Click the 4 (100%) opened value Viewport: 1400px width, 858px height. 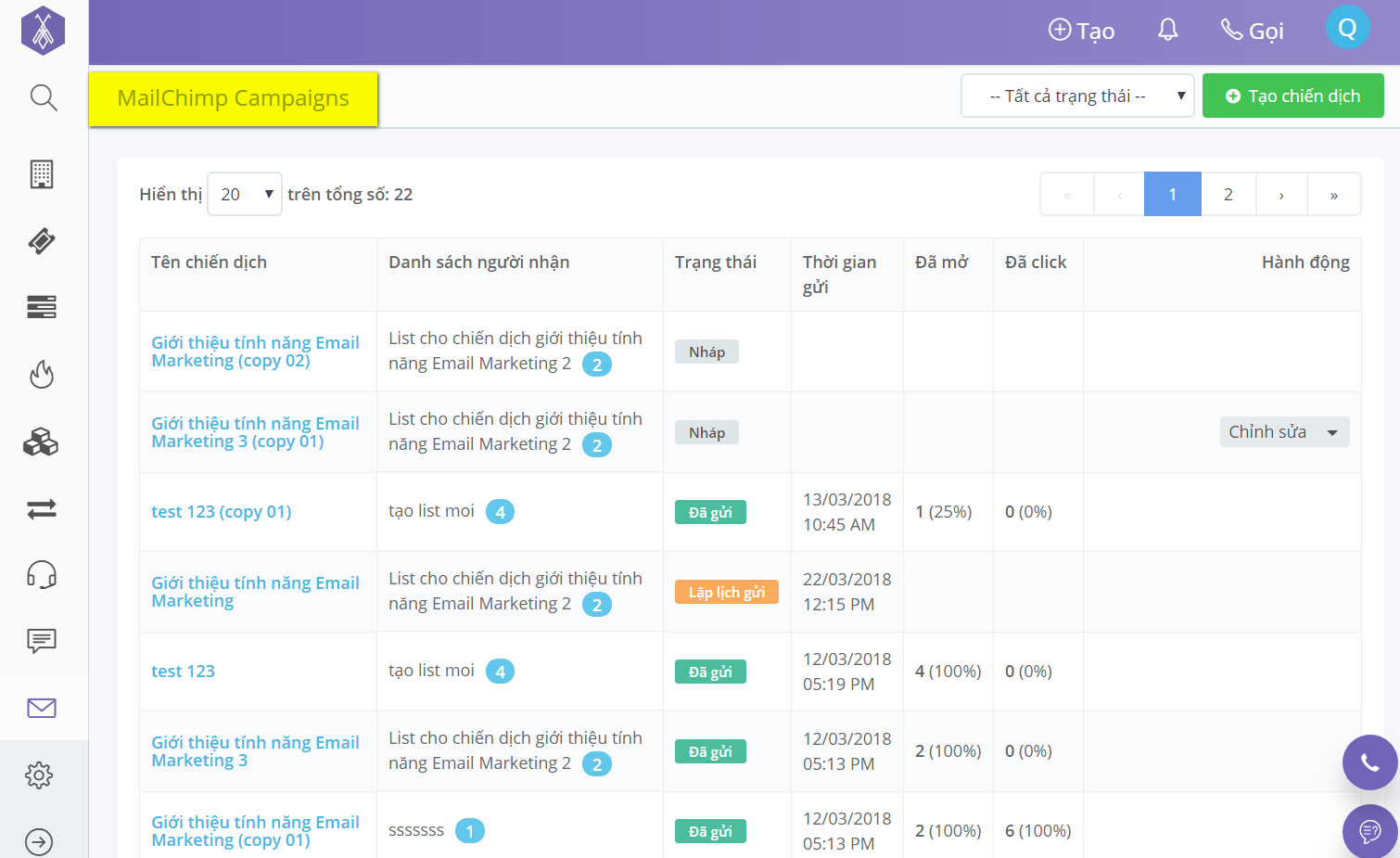click(948, 672)
